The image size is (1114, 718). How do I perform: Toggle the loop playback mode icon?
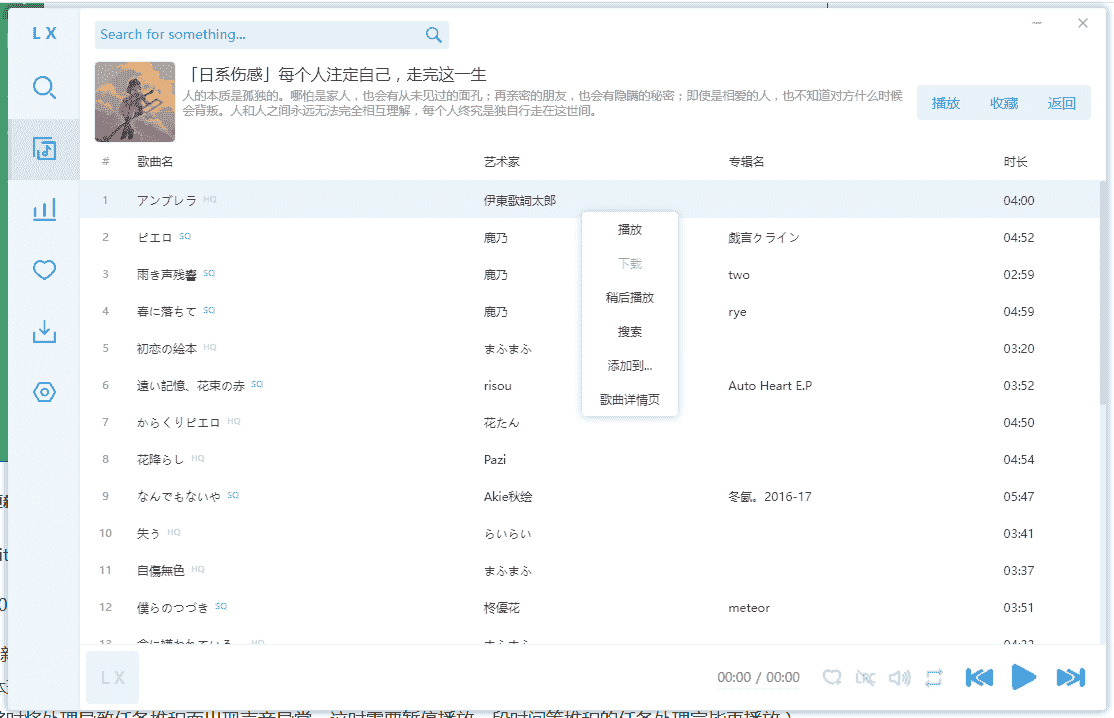pyautogui.click(x=934, y=678)
